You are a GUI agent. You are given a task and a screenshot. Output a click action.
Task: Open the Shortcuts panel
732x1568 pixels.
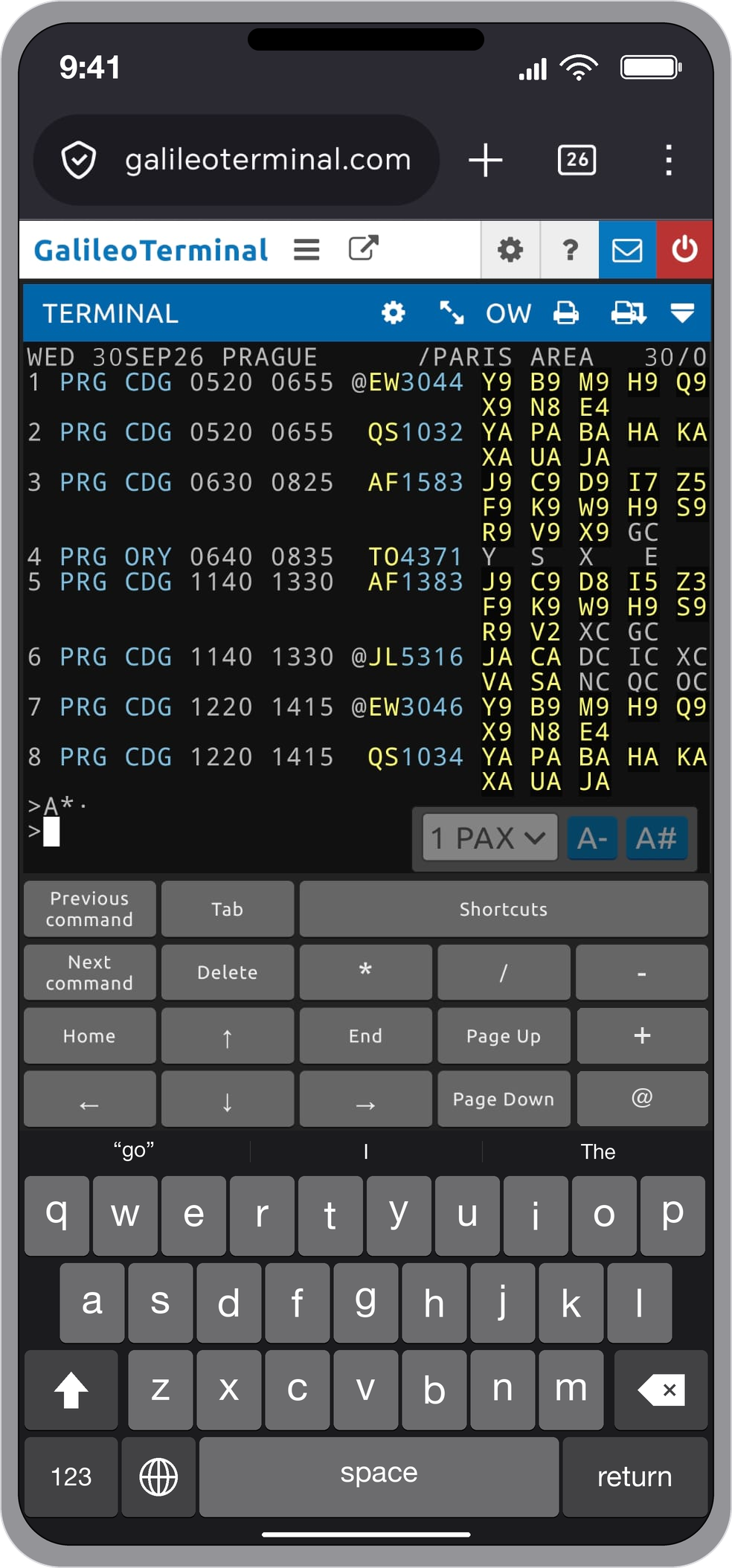click(x=504, y=909)
